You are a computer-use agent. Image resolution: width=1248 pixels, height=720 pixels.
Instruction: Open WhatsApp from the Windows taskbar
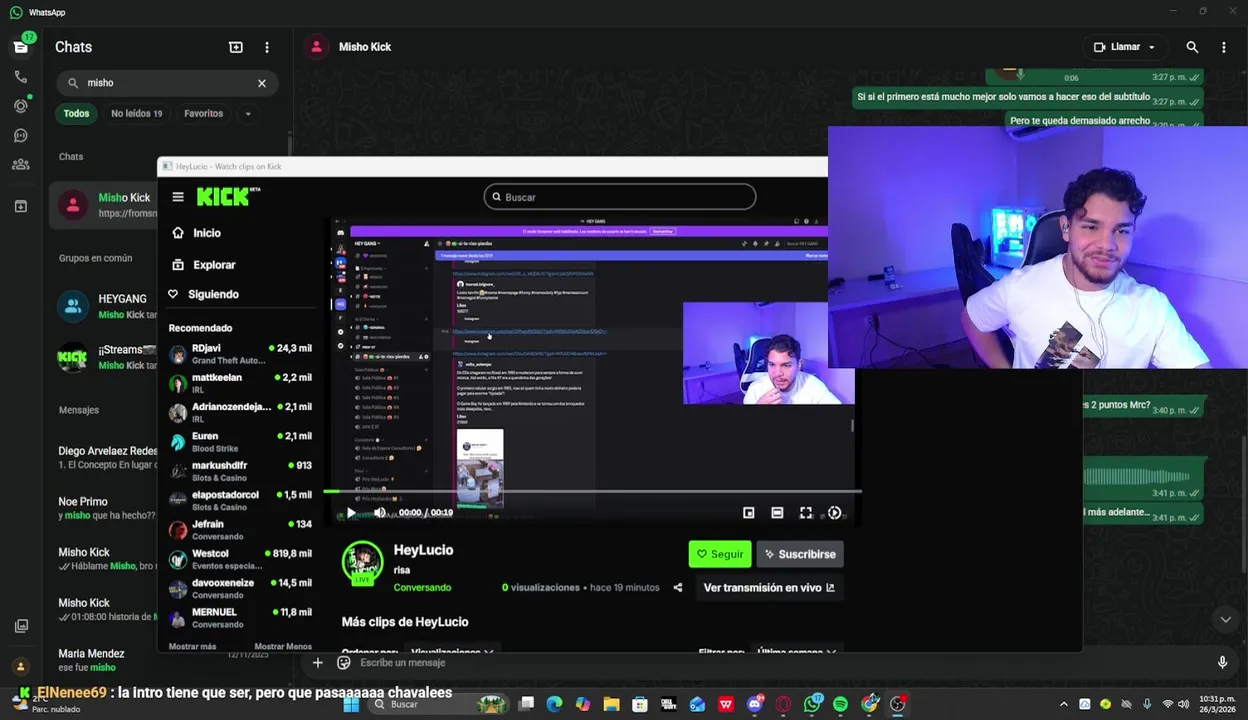[x=812, y=704]
